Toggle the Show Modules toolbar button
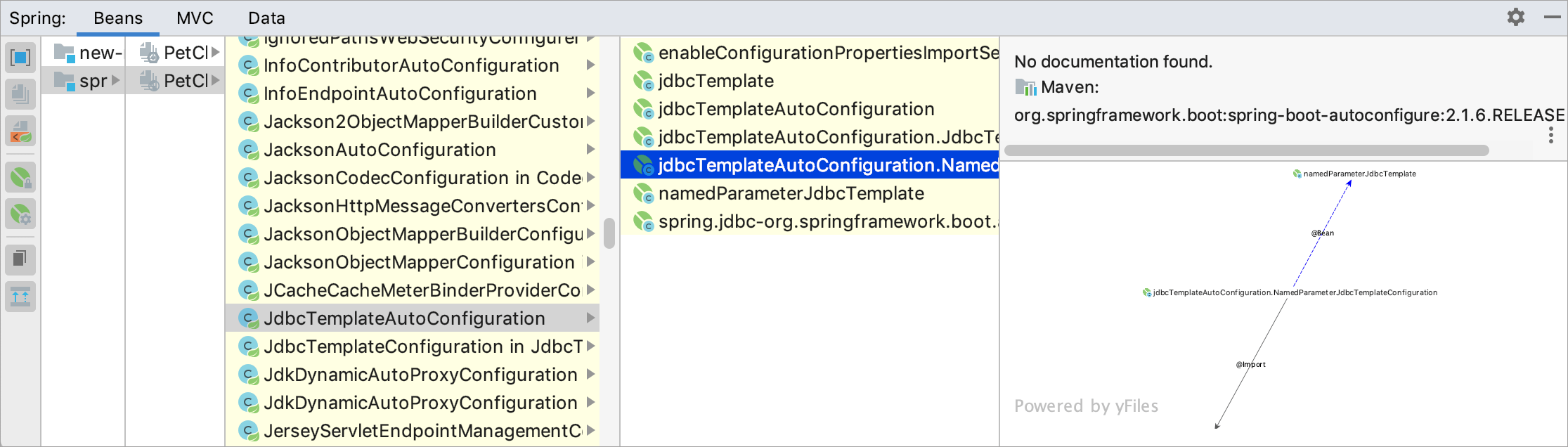The image size is (1568, 447). click(20, 58)
